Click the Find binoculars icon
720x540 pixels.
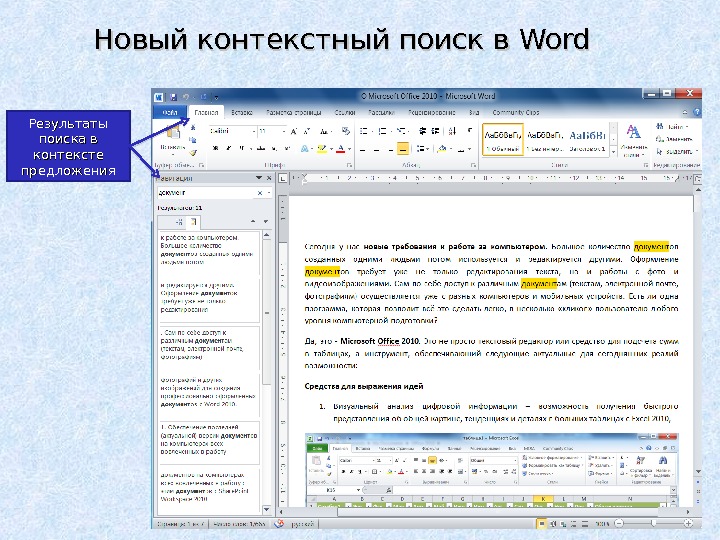pyautogui.click(x=660, y=126)
